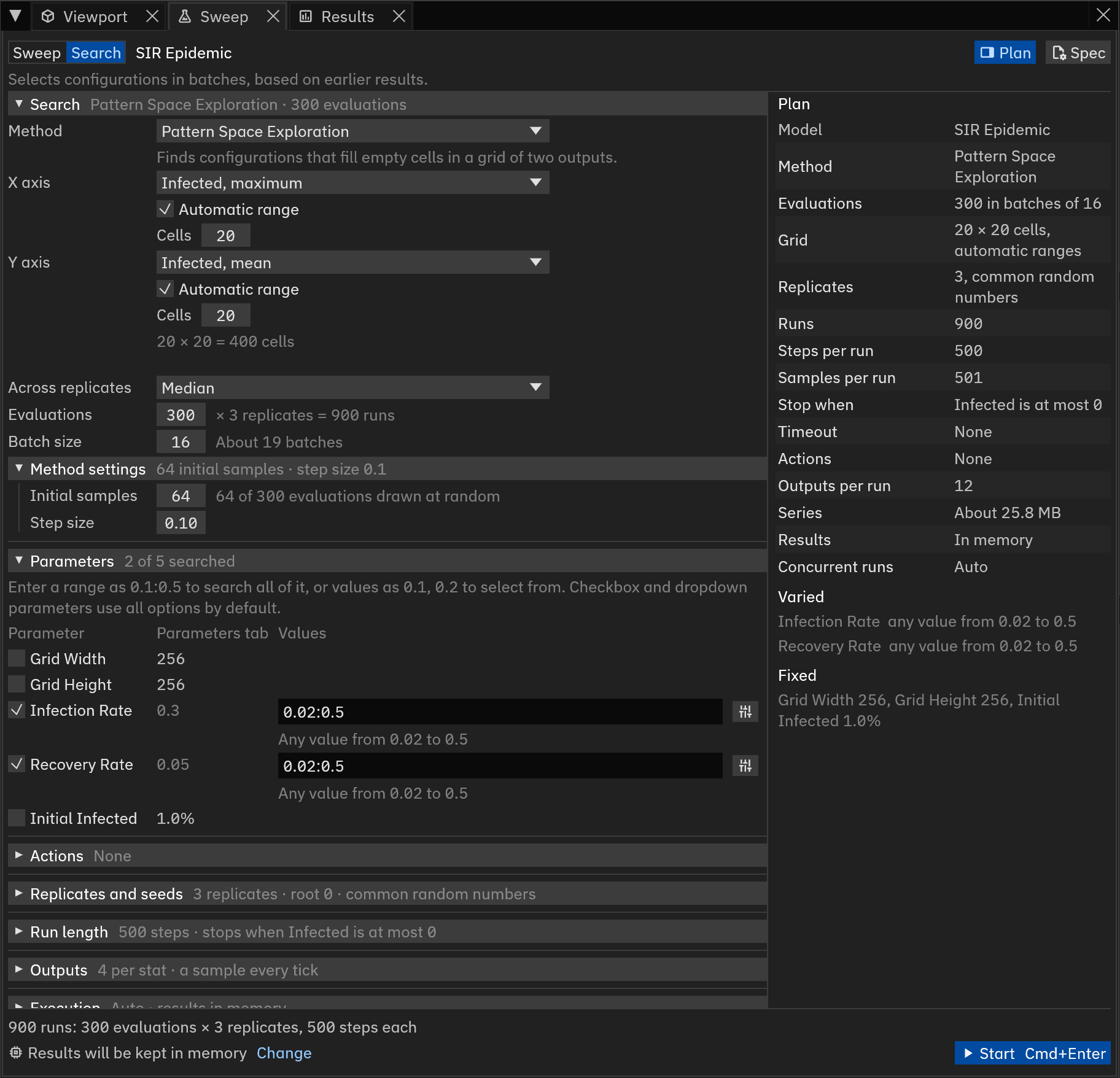
Task: Open the Spec view button
Action: point(1078,53)
